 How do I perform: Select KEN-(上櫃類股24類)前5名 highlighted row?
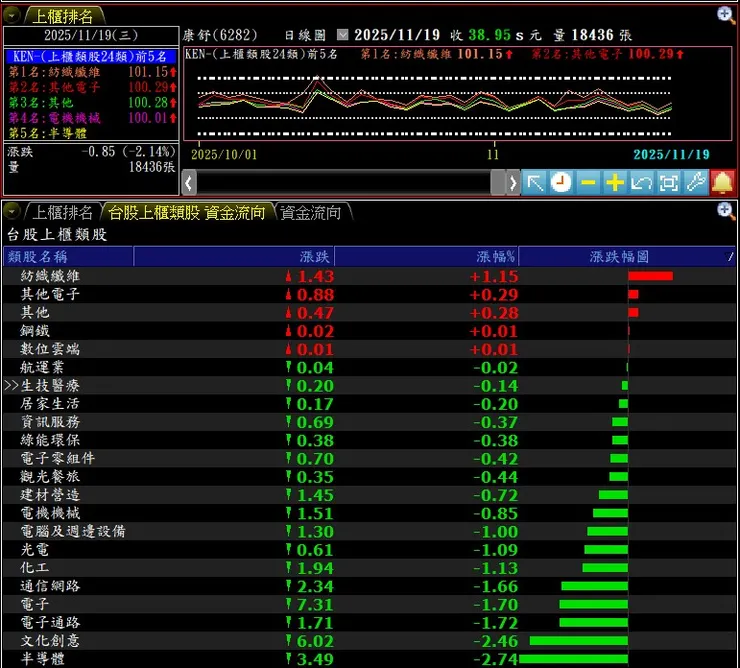pyautogui.click(x=91, y=57)
